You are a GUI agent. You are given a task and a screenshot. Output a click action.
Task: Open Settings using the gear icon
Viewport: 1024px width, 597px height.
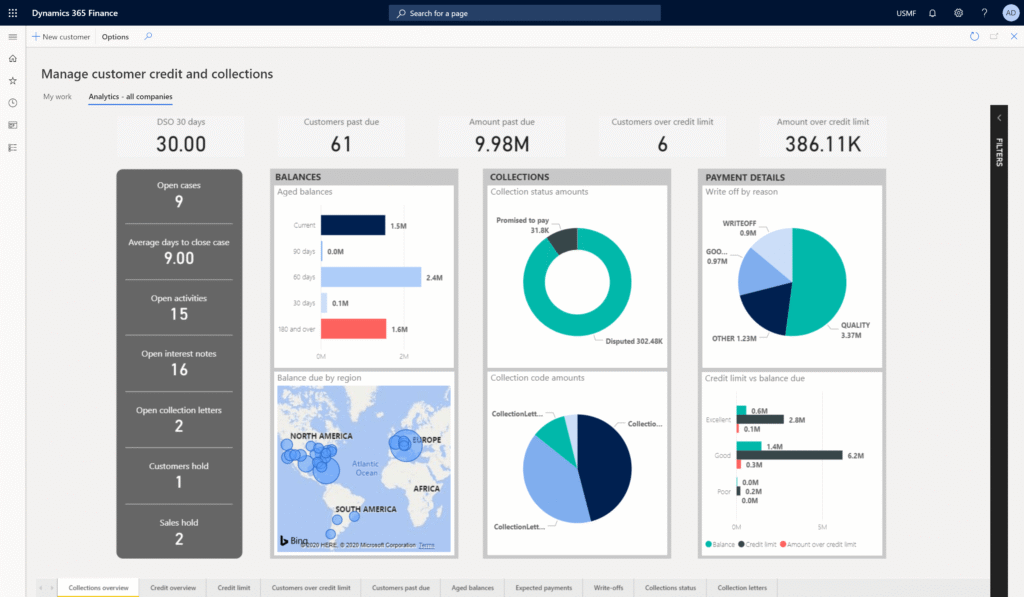[957, 13]
